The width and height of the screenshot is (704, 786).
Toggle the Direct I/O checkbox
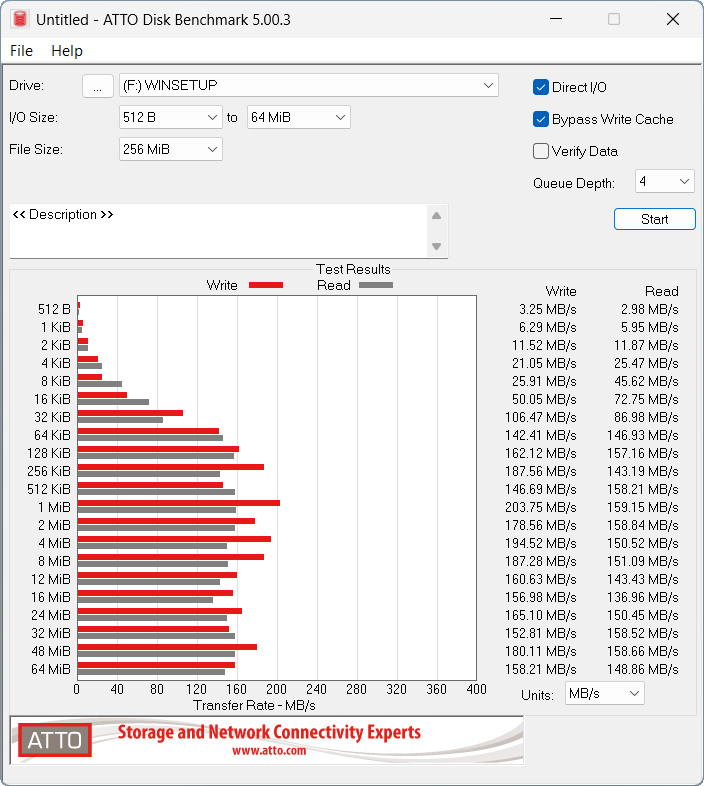pyautogui.click(x=541, y=87)
